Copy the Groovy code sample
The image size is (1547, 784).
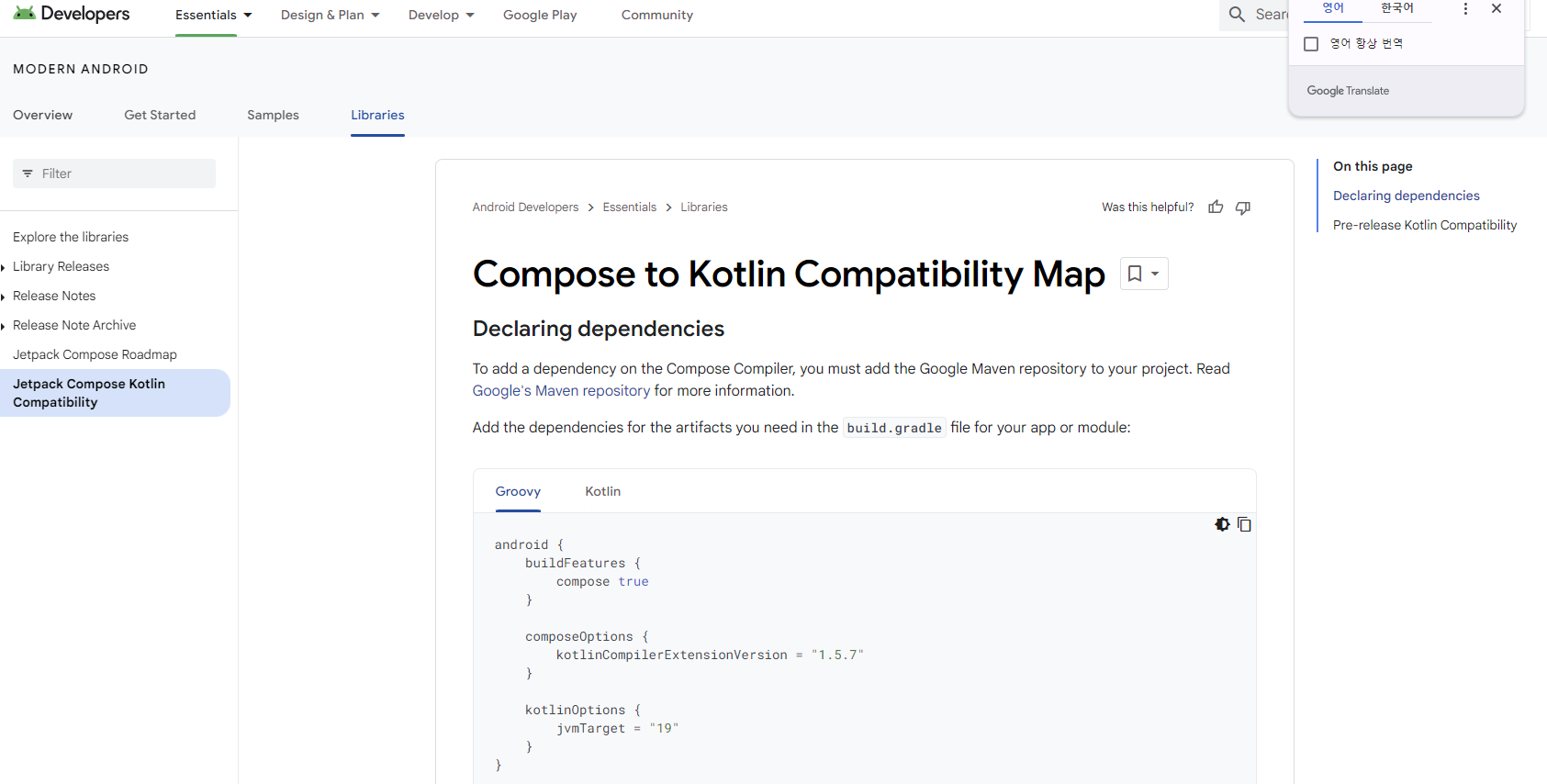pos(1244,524)
